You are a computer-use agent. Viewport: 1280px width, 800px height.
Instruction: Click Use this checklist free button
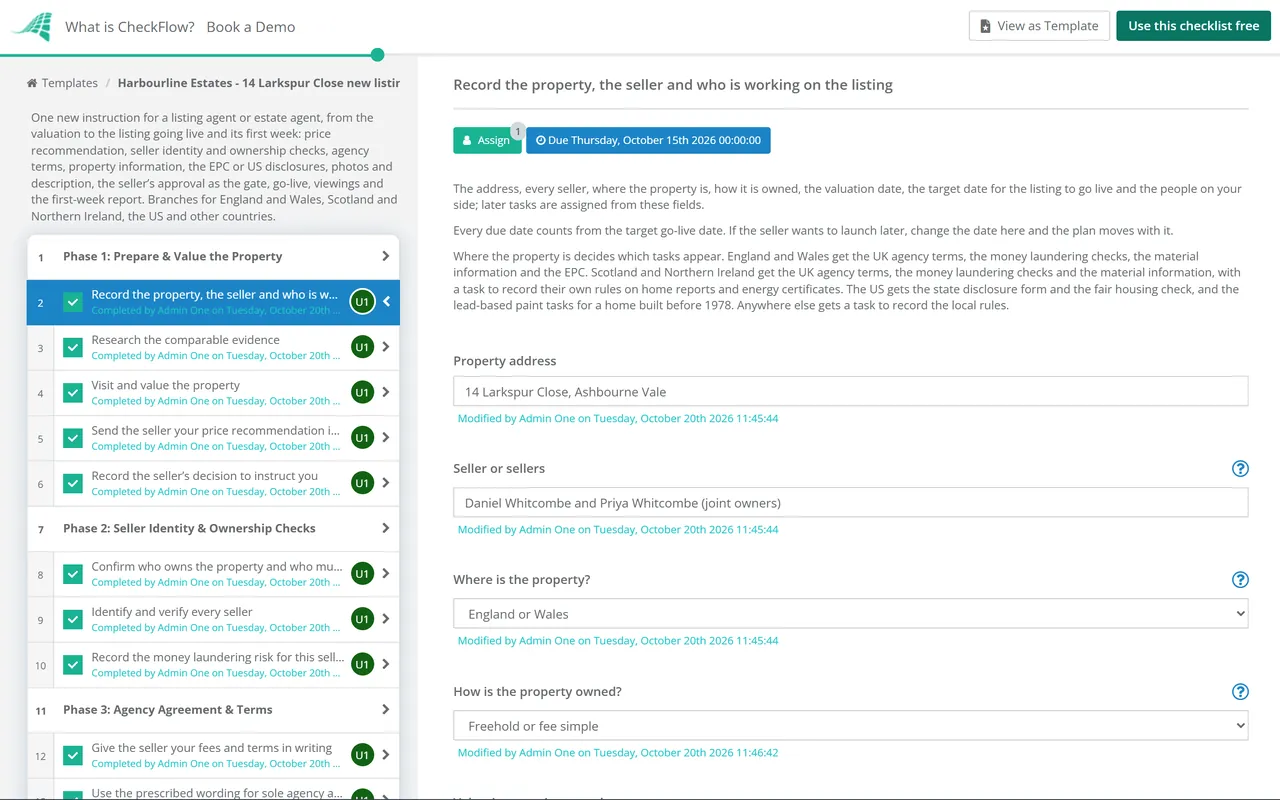[x=1193, y=26]
